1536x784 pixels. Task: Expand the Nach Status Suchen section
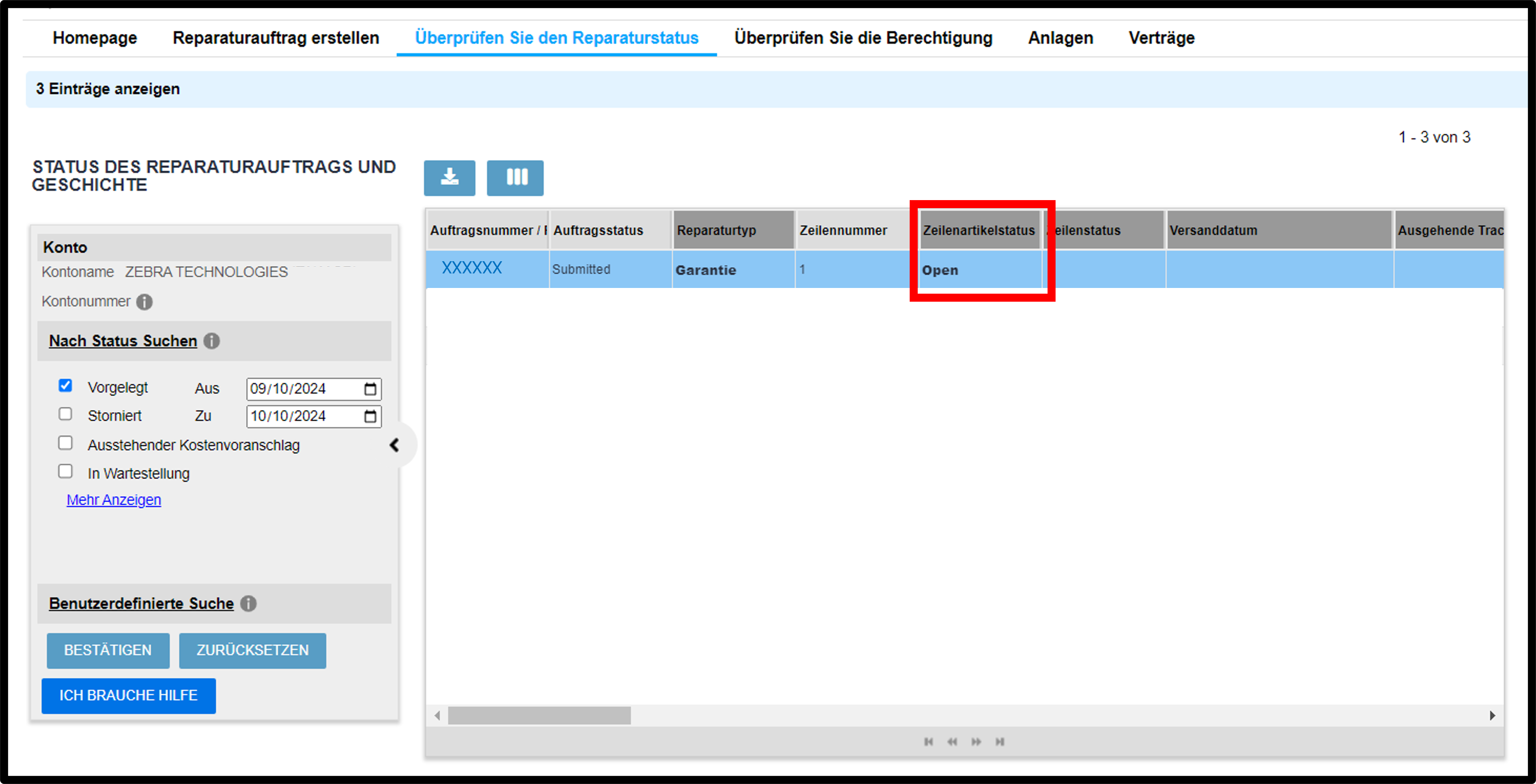tap(123, 341)
